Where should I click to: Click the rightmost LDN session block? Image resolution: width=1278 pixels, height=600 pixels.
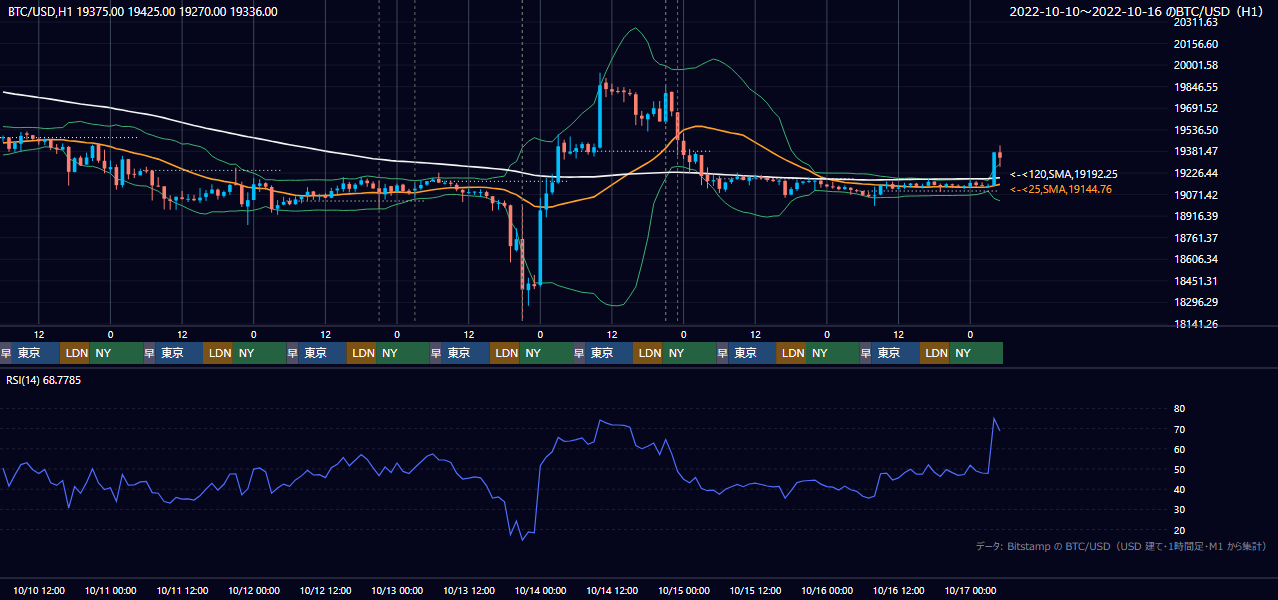[x=935, y=353]
